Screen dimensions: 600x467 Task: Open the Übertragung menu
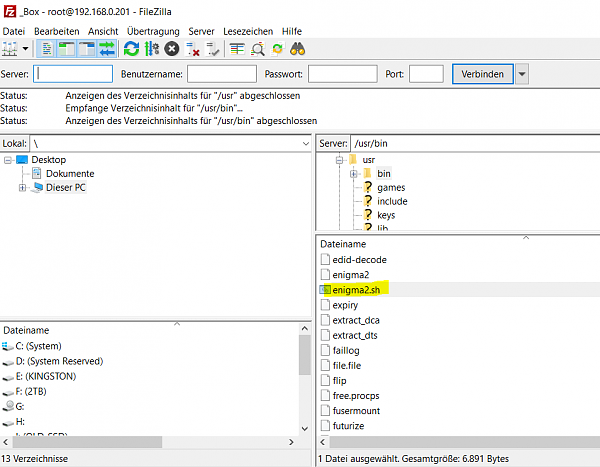[152, 32]
